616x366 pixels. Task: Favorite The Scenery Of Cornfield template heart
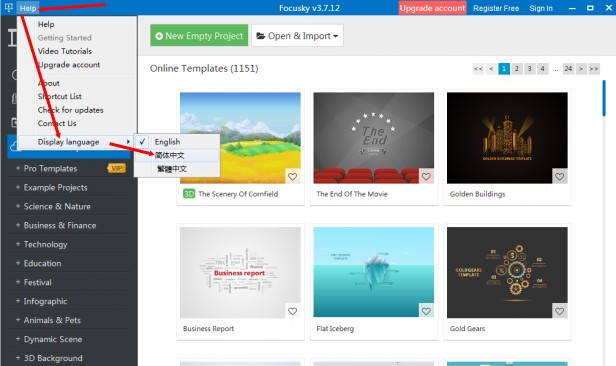click(292, 177)
